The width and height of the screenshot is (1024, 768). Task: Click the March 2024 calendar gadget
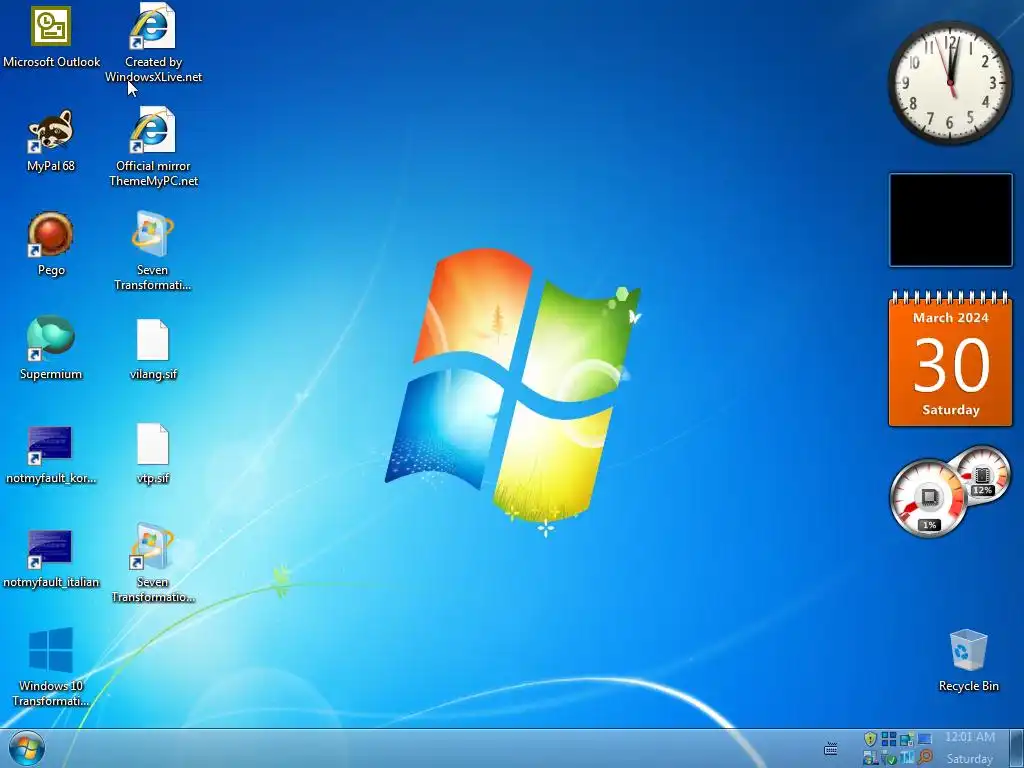[x=950, y=359]
